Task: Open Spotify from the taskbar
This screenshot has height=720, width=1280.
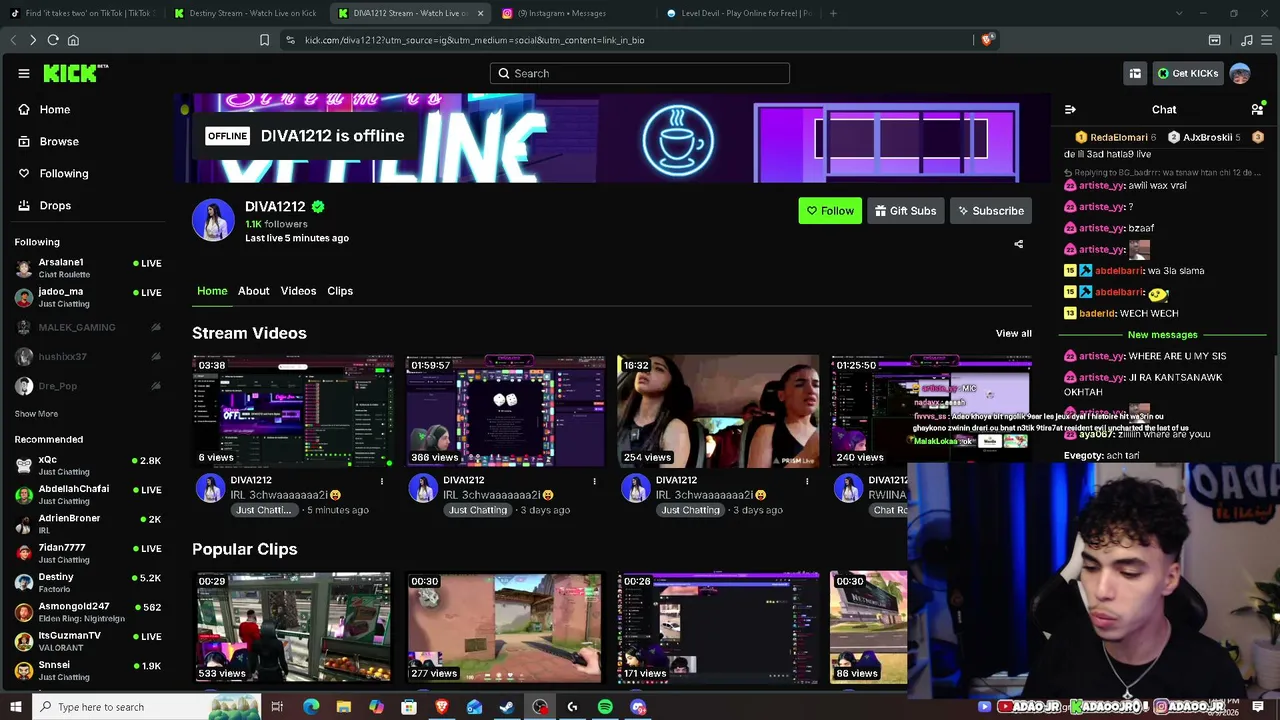Action: pyautogui.click(x=605, y=707)
